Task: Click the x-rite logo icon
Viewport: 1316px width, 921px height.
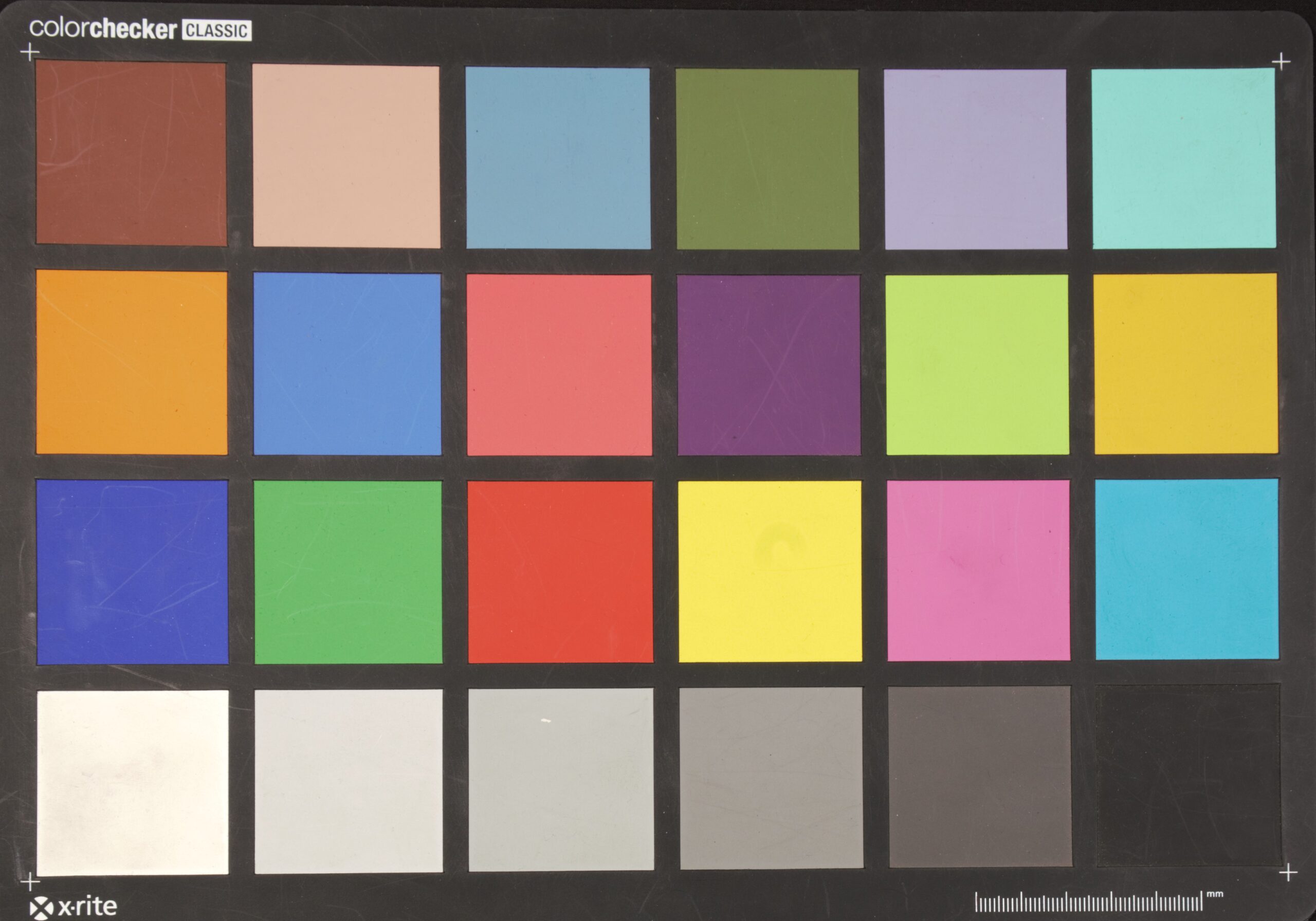Action: (41, 907)
